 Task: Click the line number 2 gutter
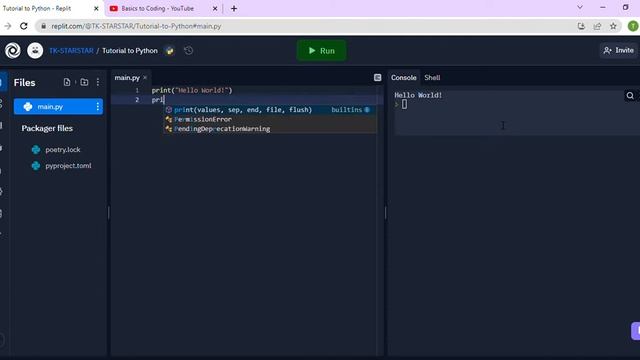(137, 100)
